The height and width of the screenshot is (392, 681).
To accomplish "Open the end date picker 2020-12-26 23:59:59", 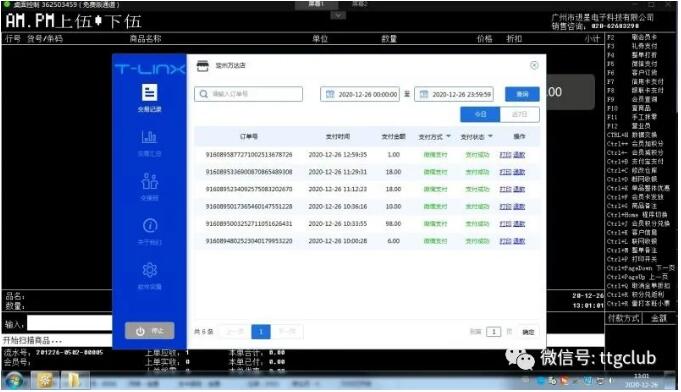I will pyautogui.click(x=454, y=94).
